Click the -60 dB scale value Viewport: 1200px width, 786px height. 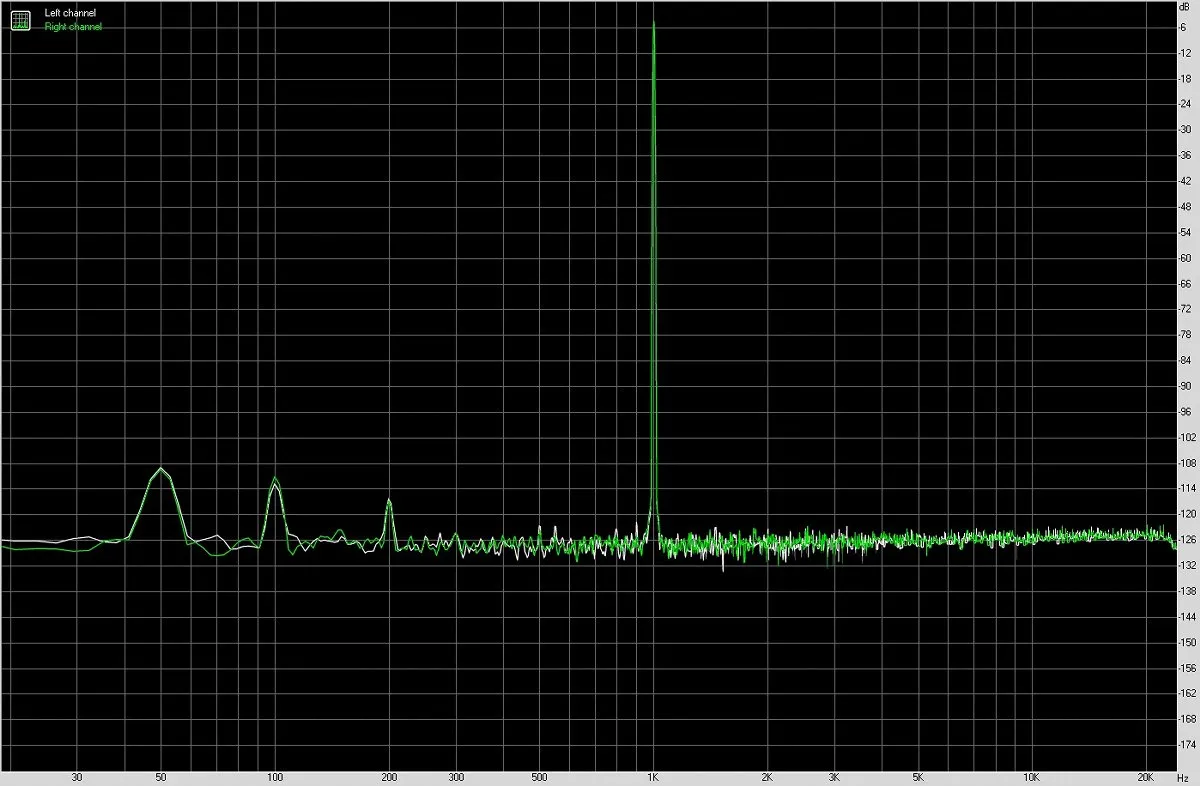pyautogui.click(x=1186, y=258)
